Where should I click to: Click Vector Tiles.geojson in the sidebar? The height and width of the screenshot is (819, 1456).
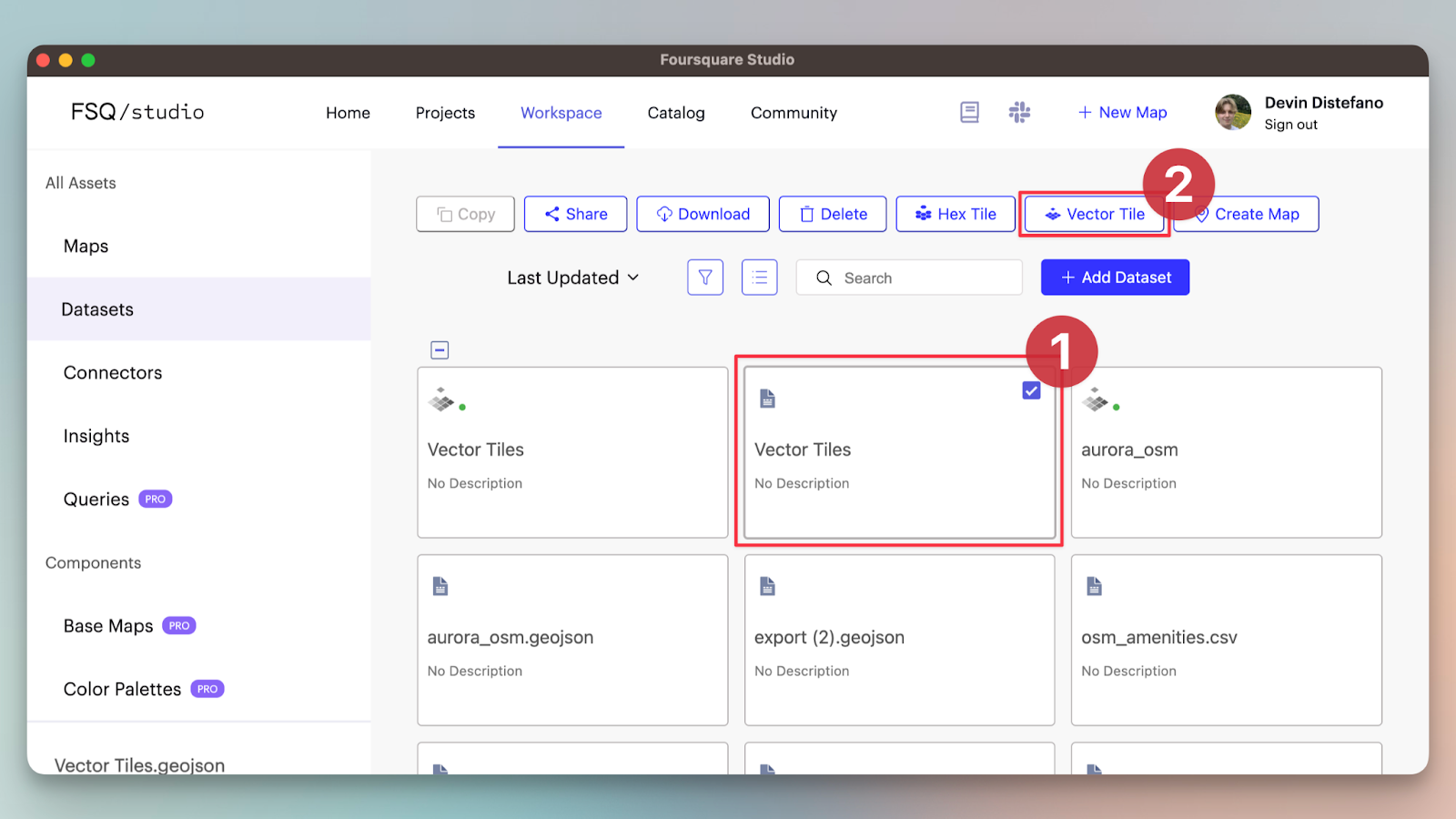(139, 764)
